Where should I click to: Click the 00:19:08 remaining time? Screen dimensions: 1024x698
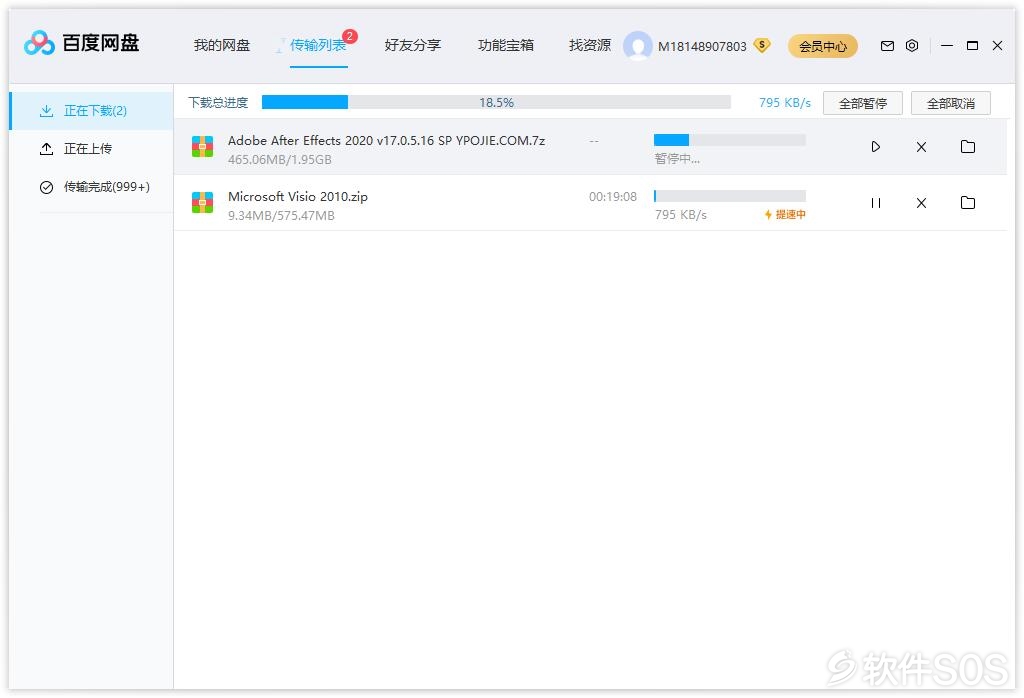coord(613,197)
